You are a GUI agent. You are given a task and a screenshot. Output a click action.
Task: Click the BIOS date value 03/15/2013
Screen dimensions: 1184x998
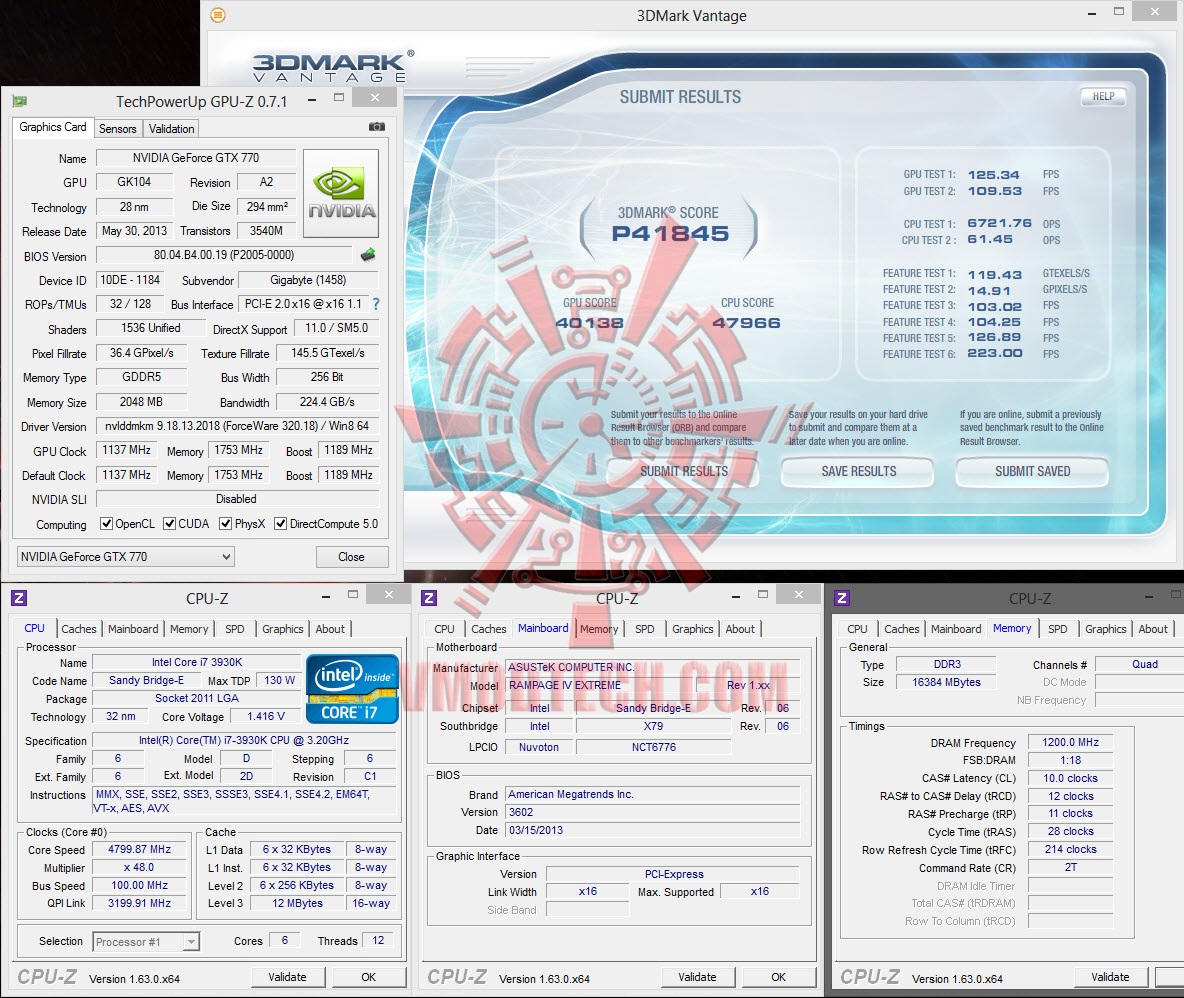click(652, 830)
